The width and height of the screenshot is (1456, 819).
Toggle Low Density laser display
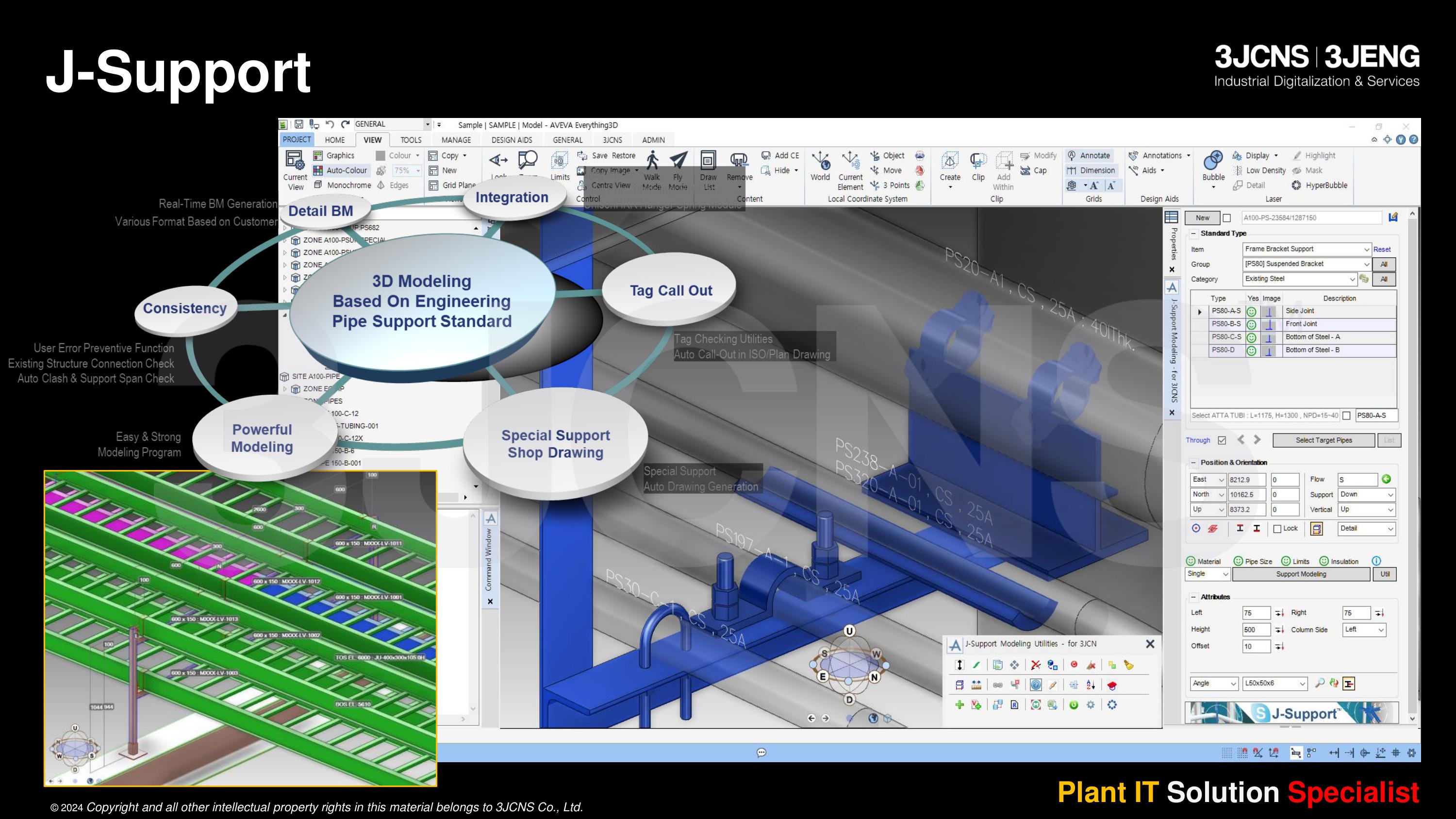(1259, 170)
